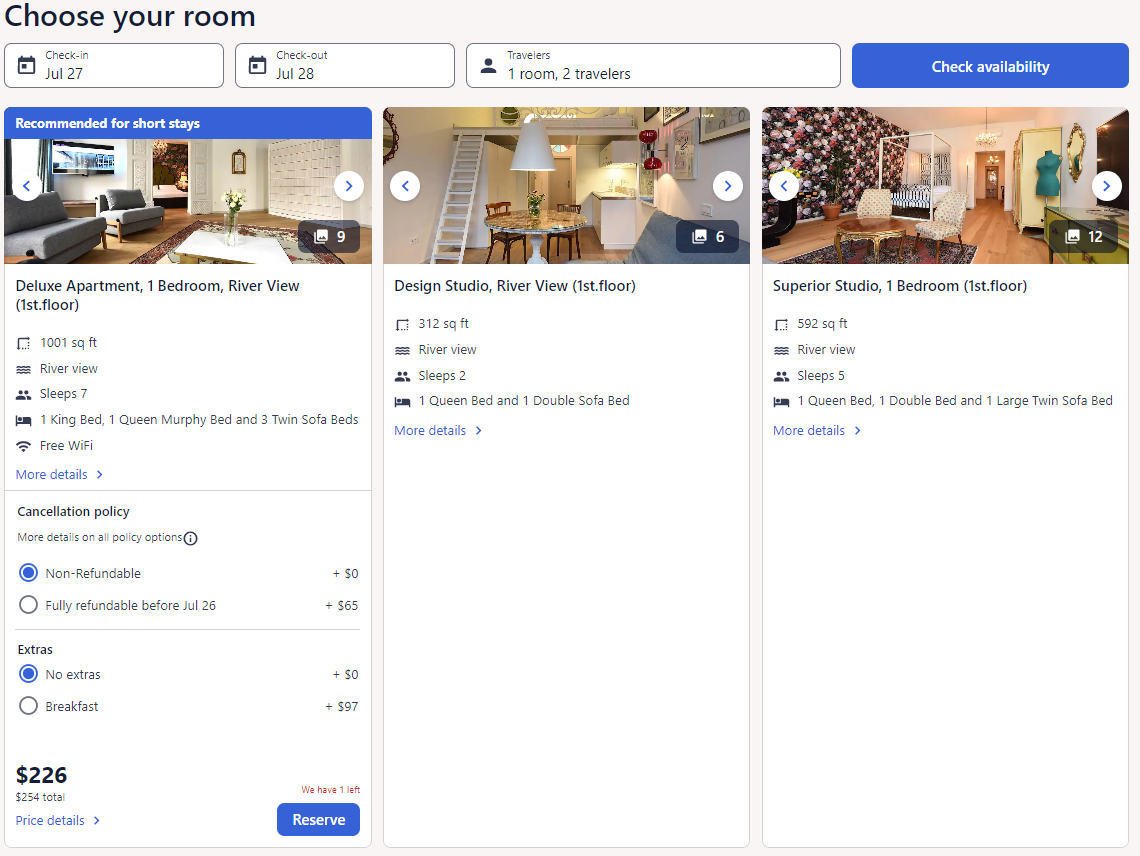Open the Check-in date picker
Viewport: 1140px width, 856px height.
[114, 65]
